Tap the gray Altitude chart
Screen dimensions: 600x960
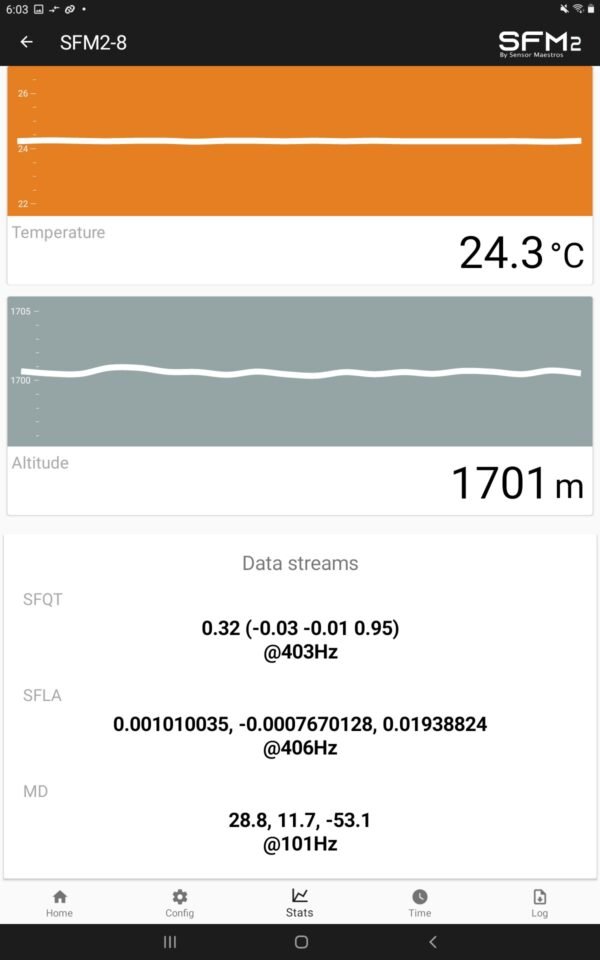(298, 375)
